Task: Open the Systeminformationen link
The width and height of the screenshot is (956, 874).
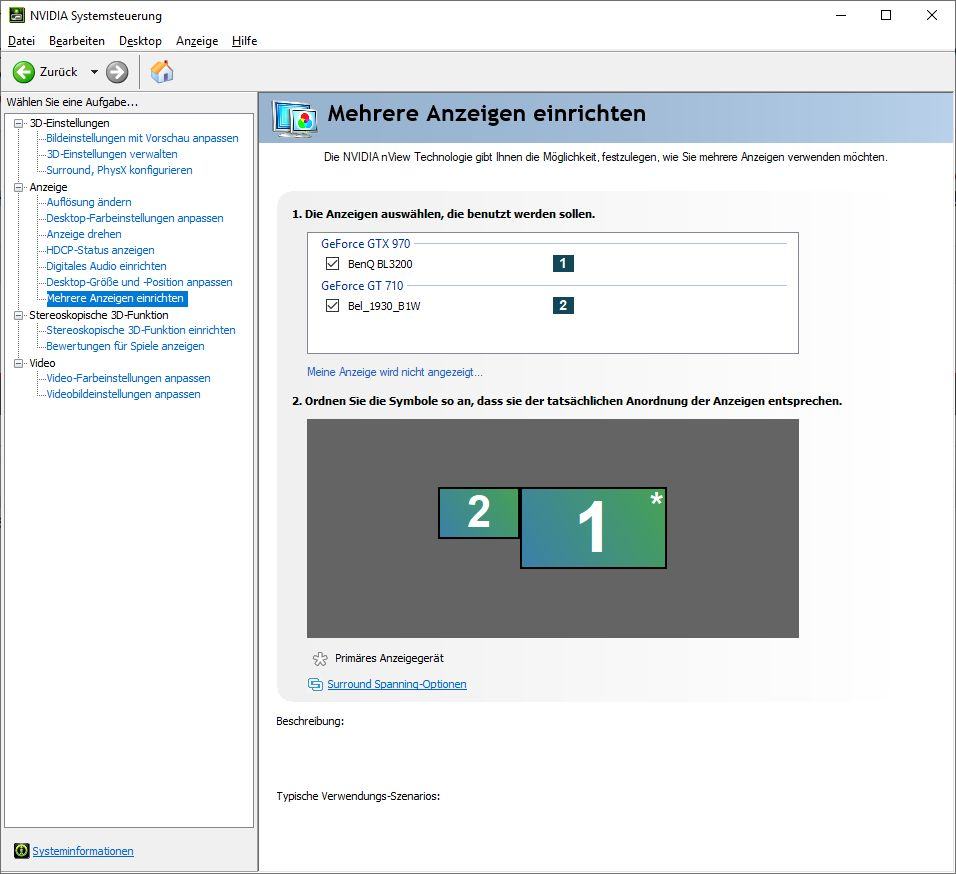Action: [83, 851]
